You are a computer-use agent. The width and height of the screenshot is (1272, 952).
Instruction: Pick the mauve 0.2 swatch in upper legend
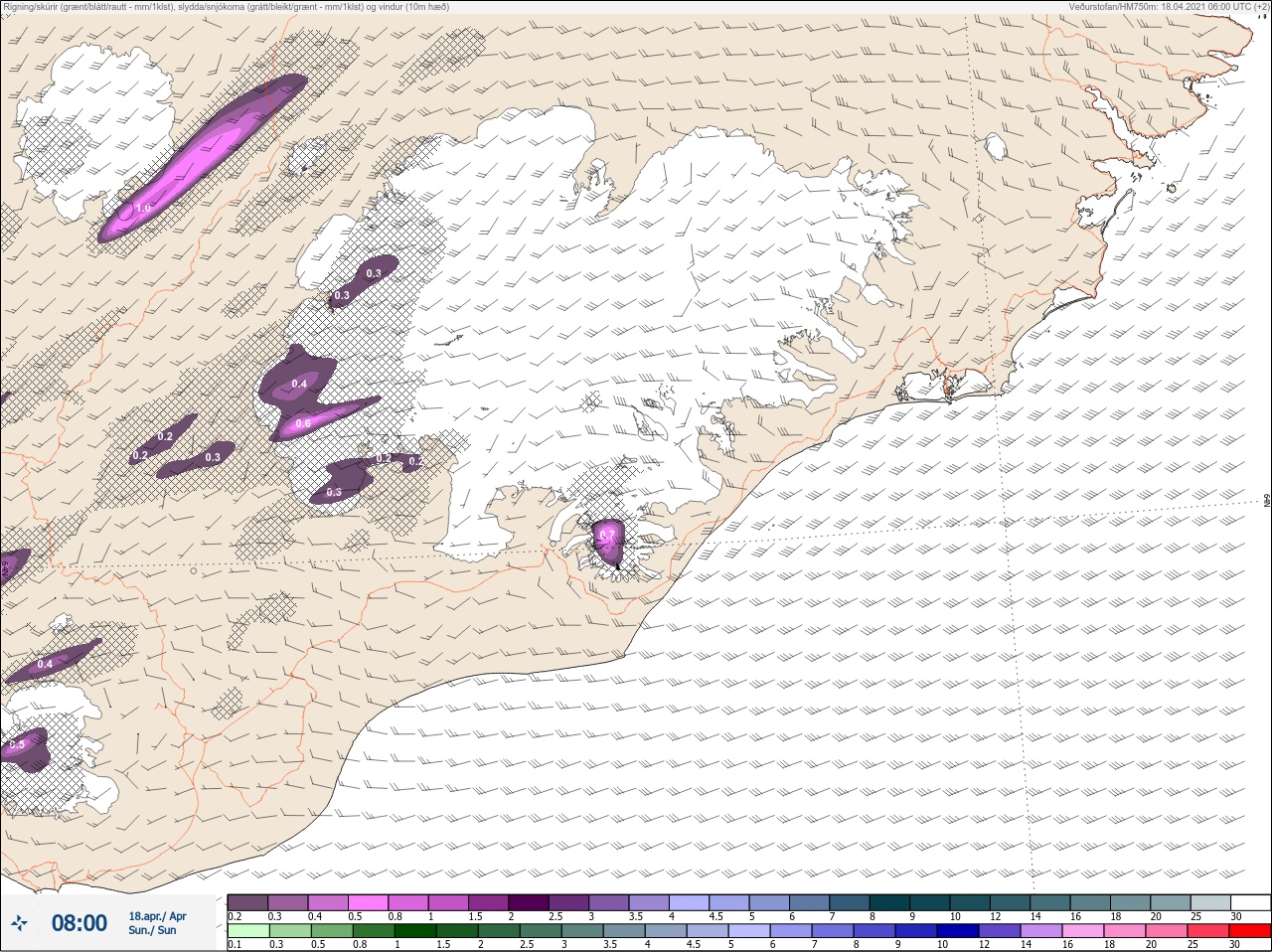pos(247,902)
